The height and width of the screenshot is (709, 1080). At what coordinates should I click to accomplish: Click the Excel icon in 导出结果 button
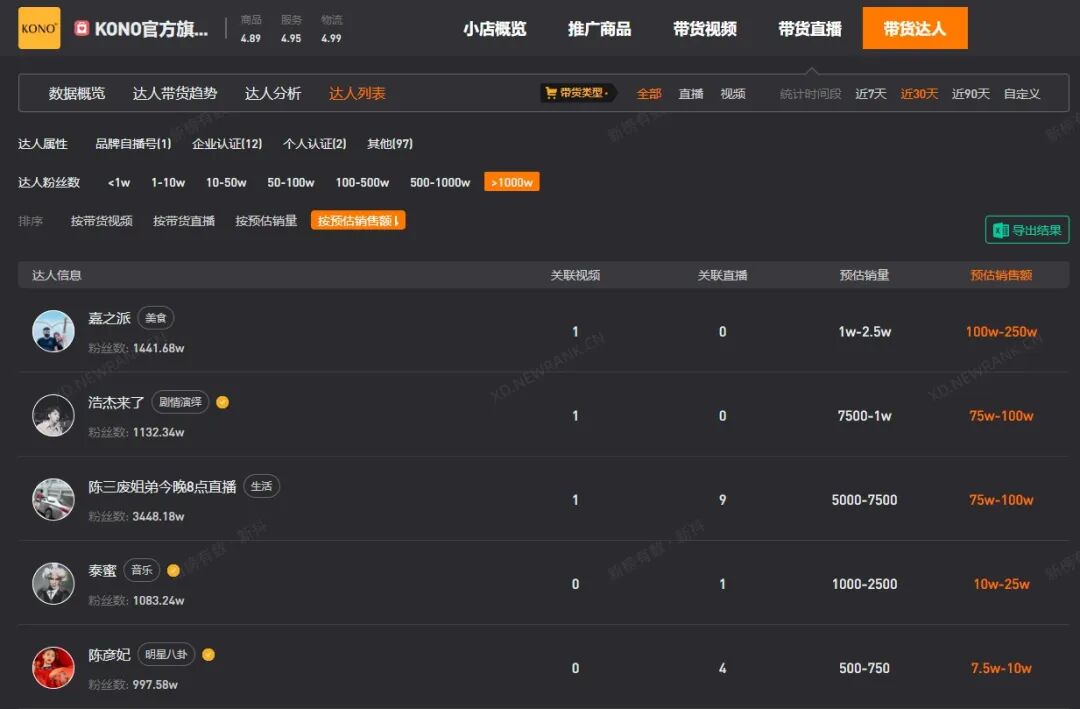click(1001, 230)
